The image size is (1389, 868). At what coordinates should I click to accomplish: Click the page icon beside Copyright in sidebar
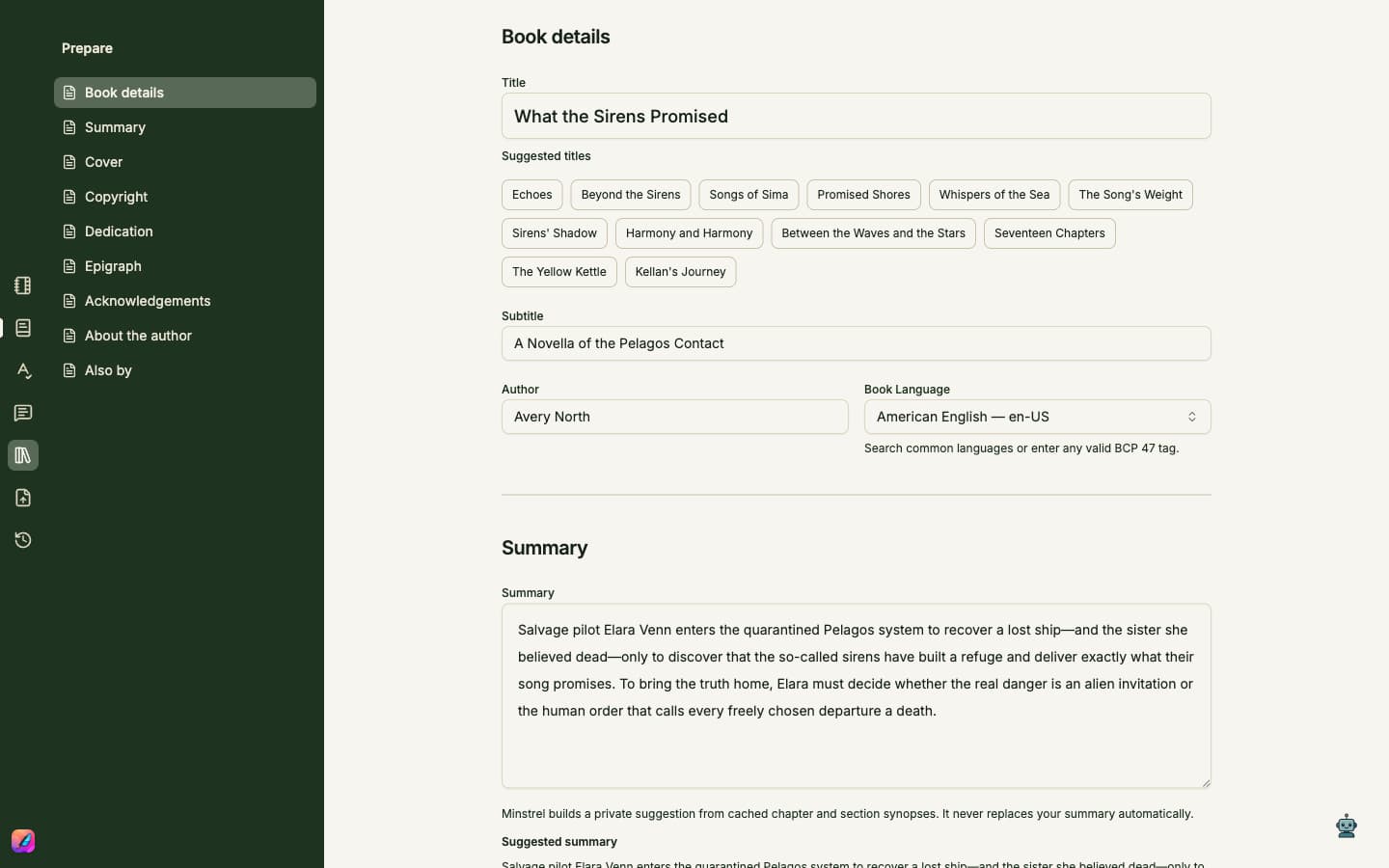pyautogui.click(x=69, y=197)
